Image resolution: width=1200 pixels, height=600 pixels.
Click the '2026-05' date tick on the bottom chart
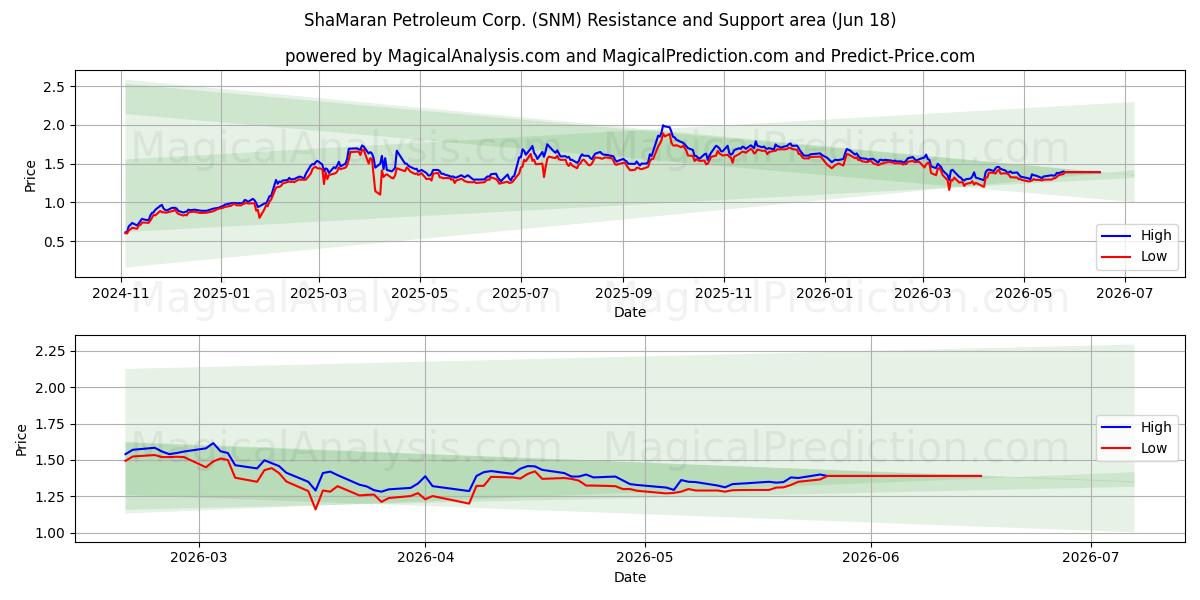point(644,556)
